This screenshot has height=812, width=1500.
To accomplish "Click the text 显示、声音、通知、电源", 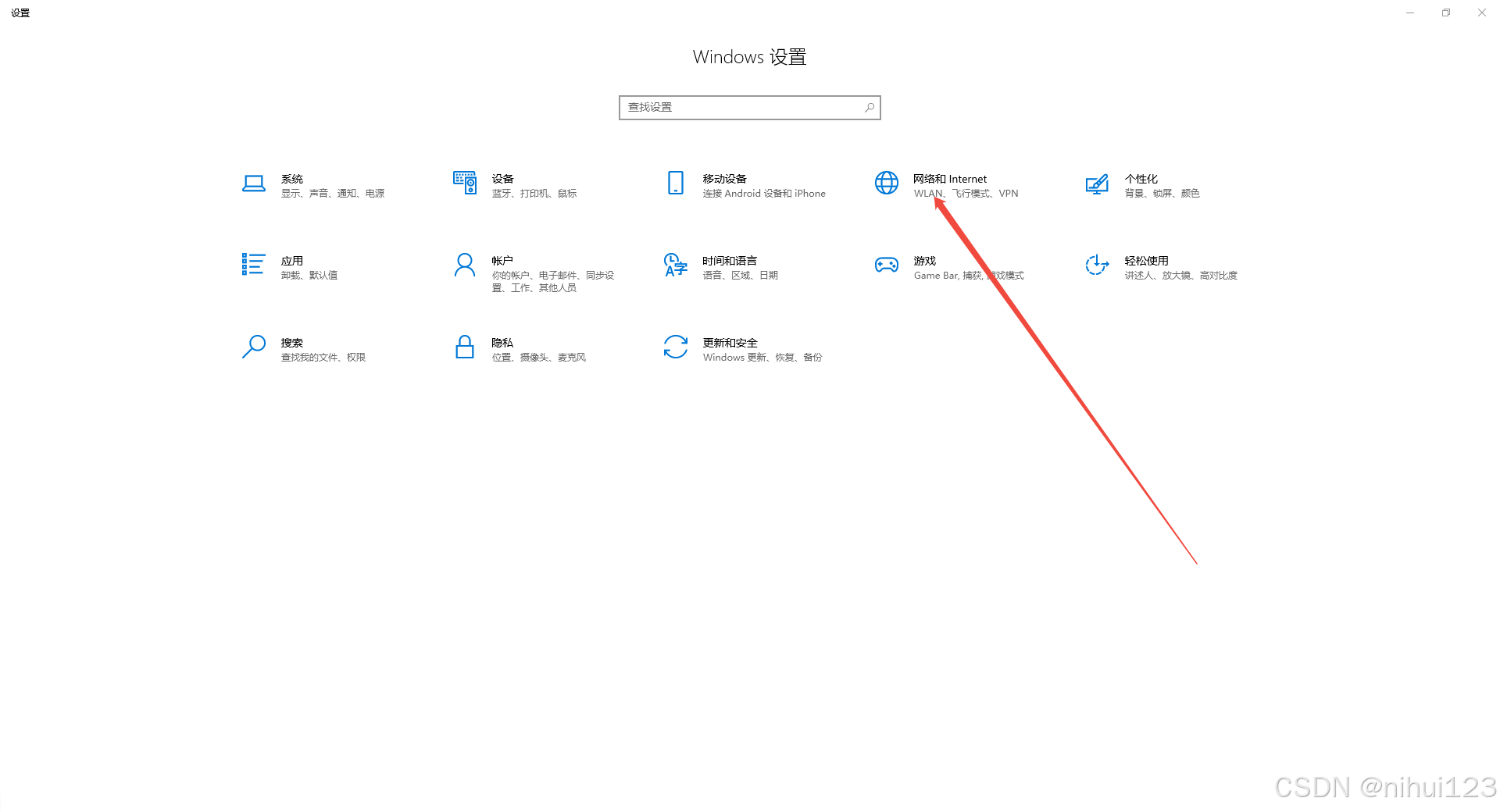I will [x=333, y=194].
